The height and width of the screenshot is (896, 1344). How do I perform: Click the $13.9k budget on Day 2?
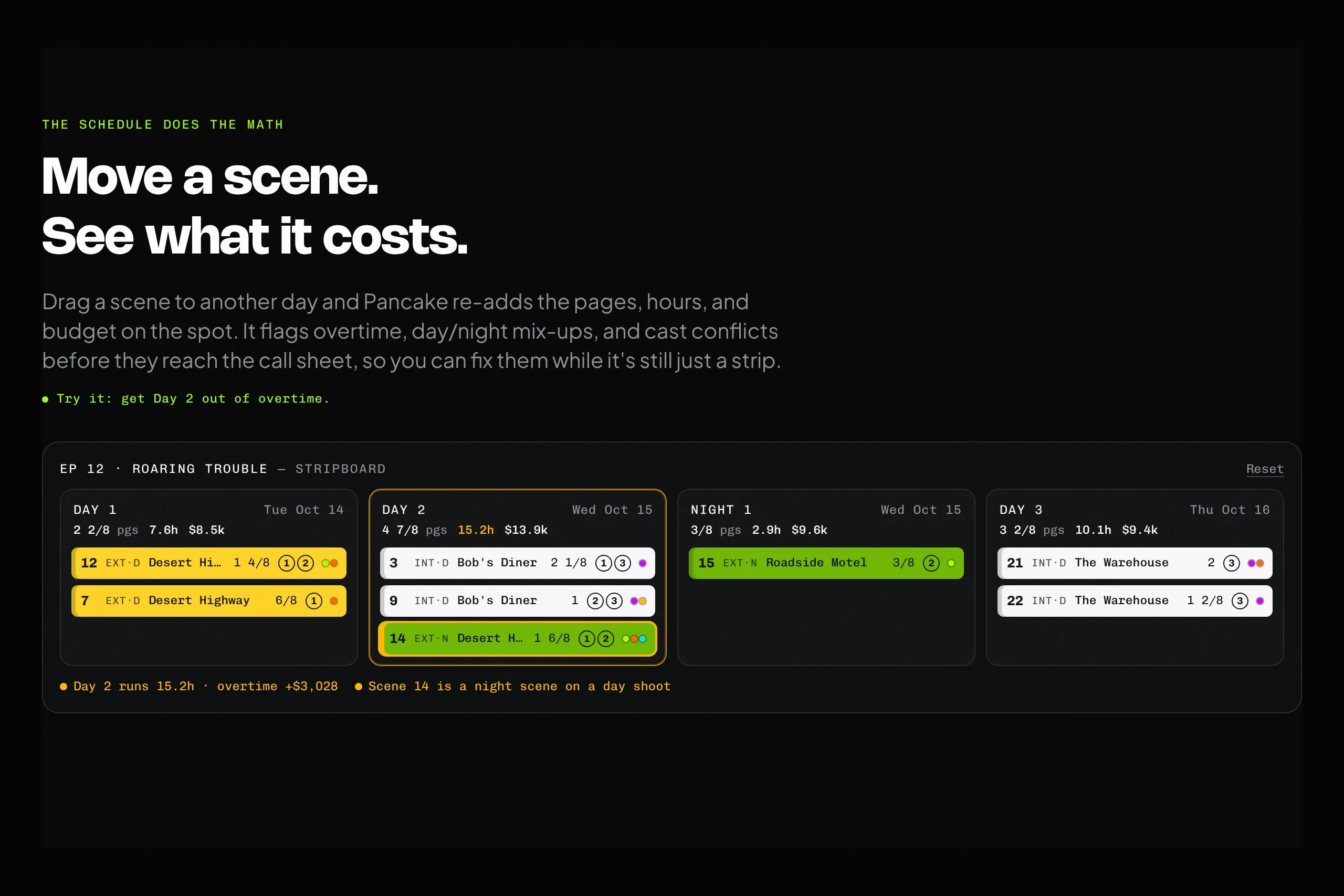[x=526, y=530]
